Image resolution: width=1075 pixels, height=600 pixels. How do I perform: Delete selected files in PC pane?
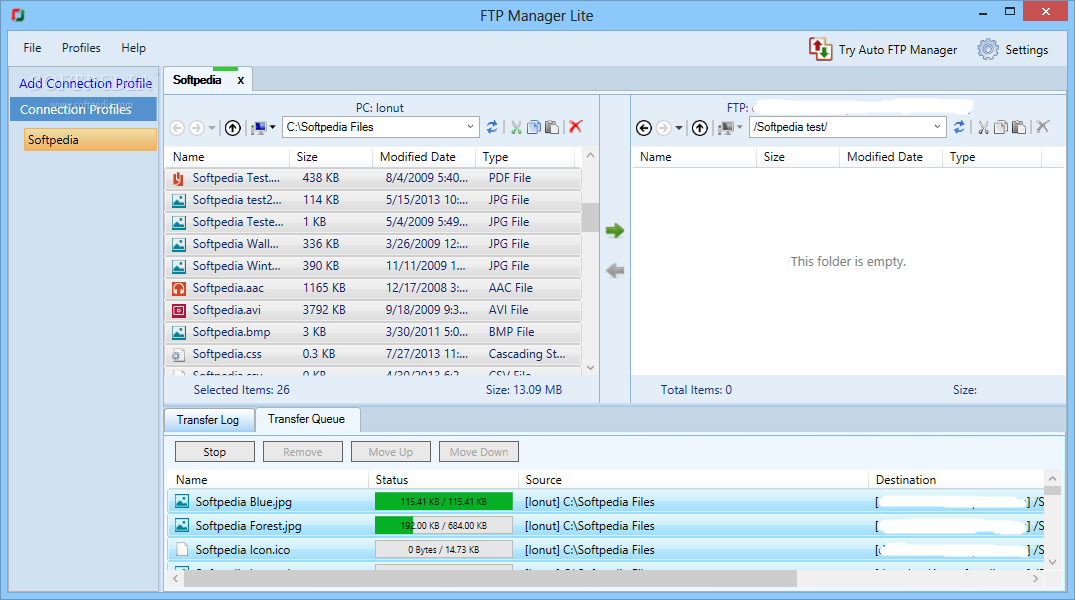pos(576,127)
